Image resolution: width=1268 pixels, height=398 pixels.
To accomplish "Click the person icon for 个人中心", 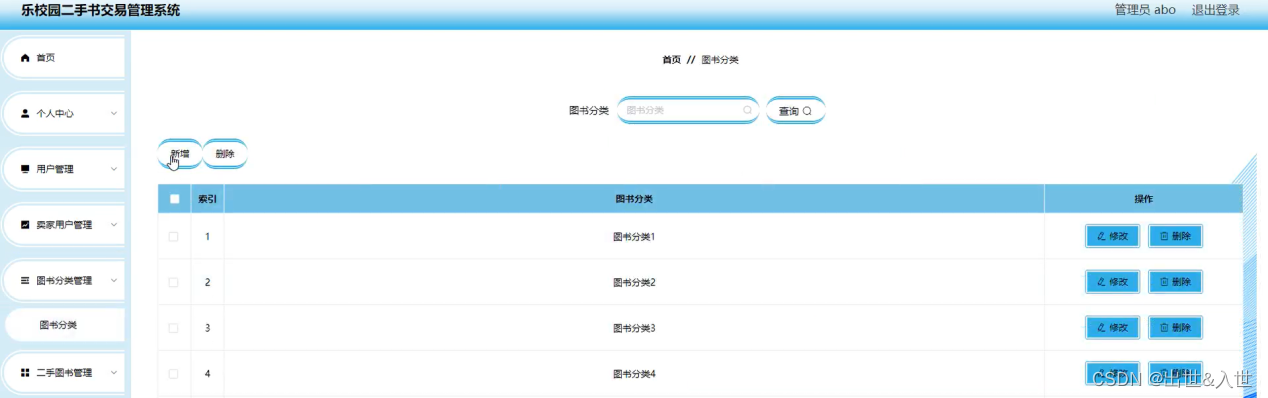I will click(26, 114).
